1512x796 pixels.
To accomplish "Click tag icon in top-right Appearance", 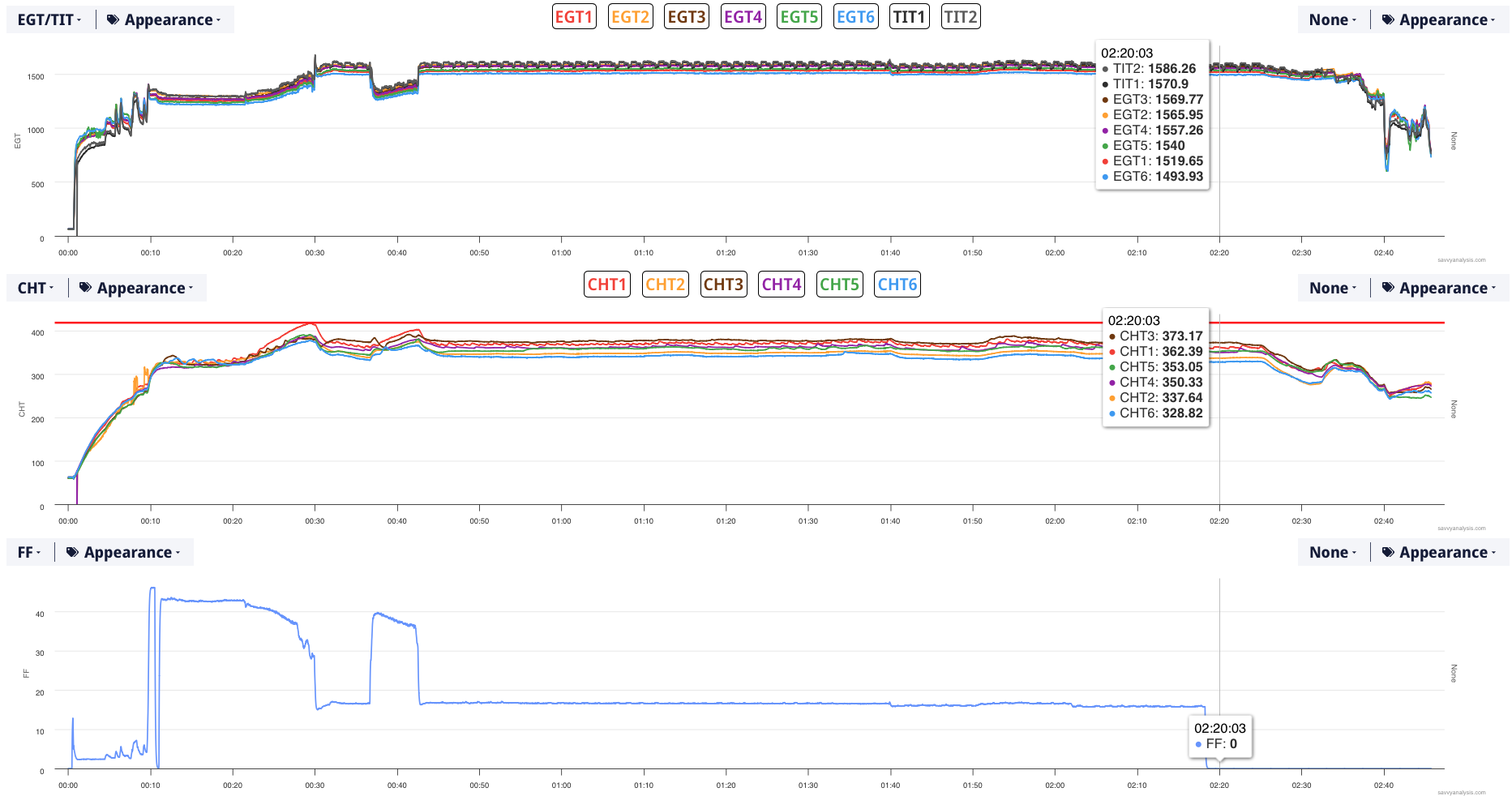I will tap(1388, 20).
